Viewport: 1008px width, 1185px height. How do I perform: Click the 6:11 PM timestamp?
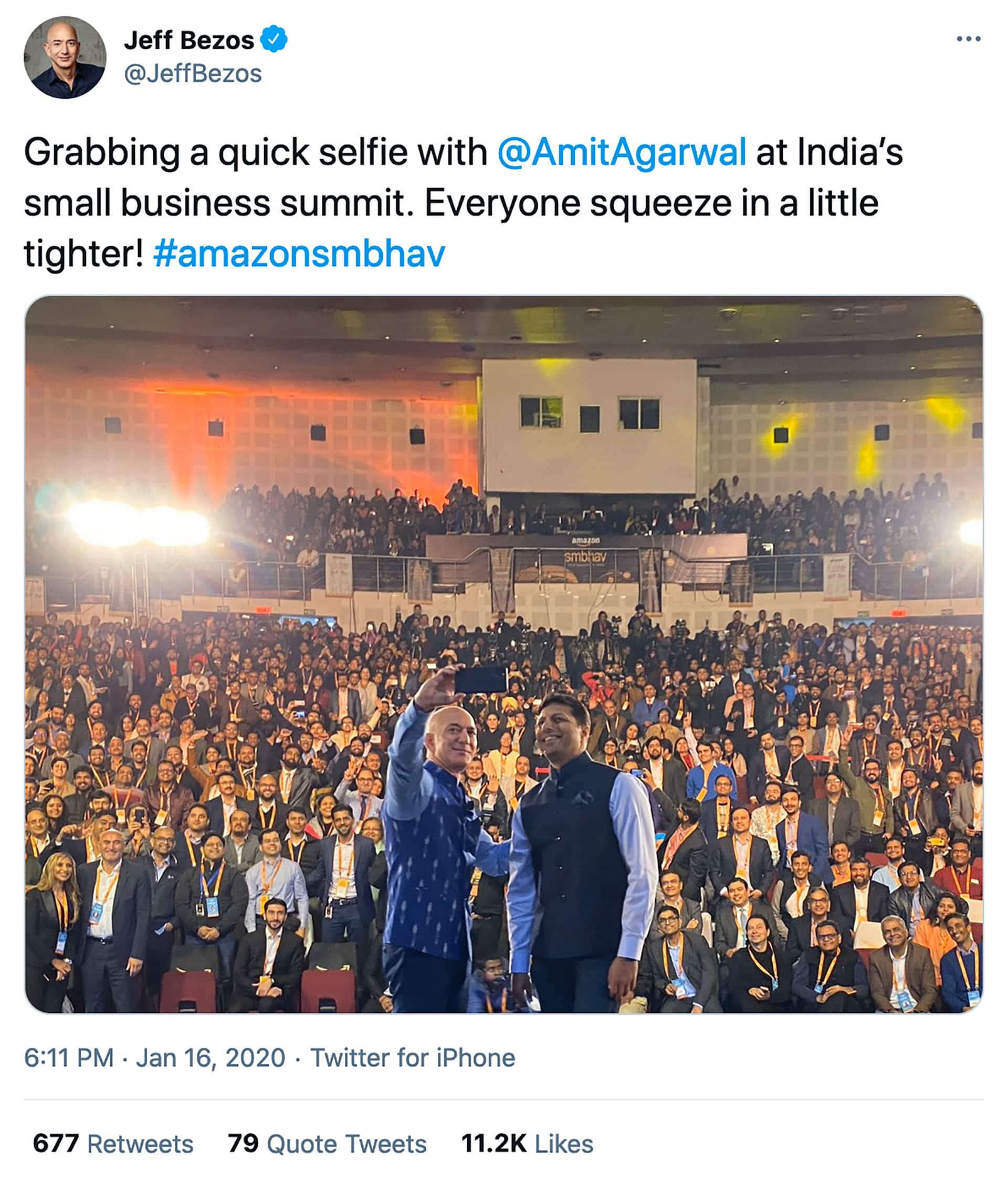(69, 1057)
